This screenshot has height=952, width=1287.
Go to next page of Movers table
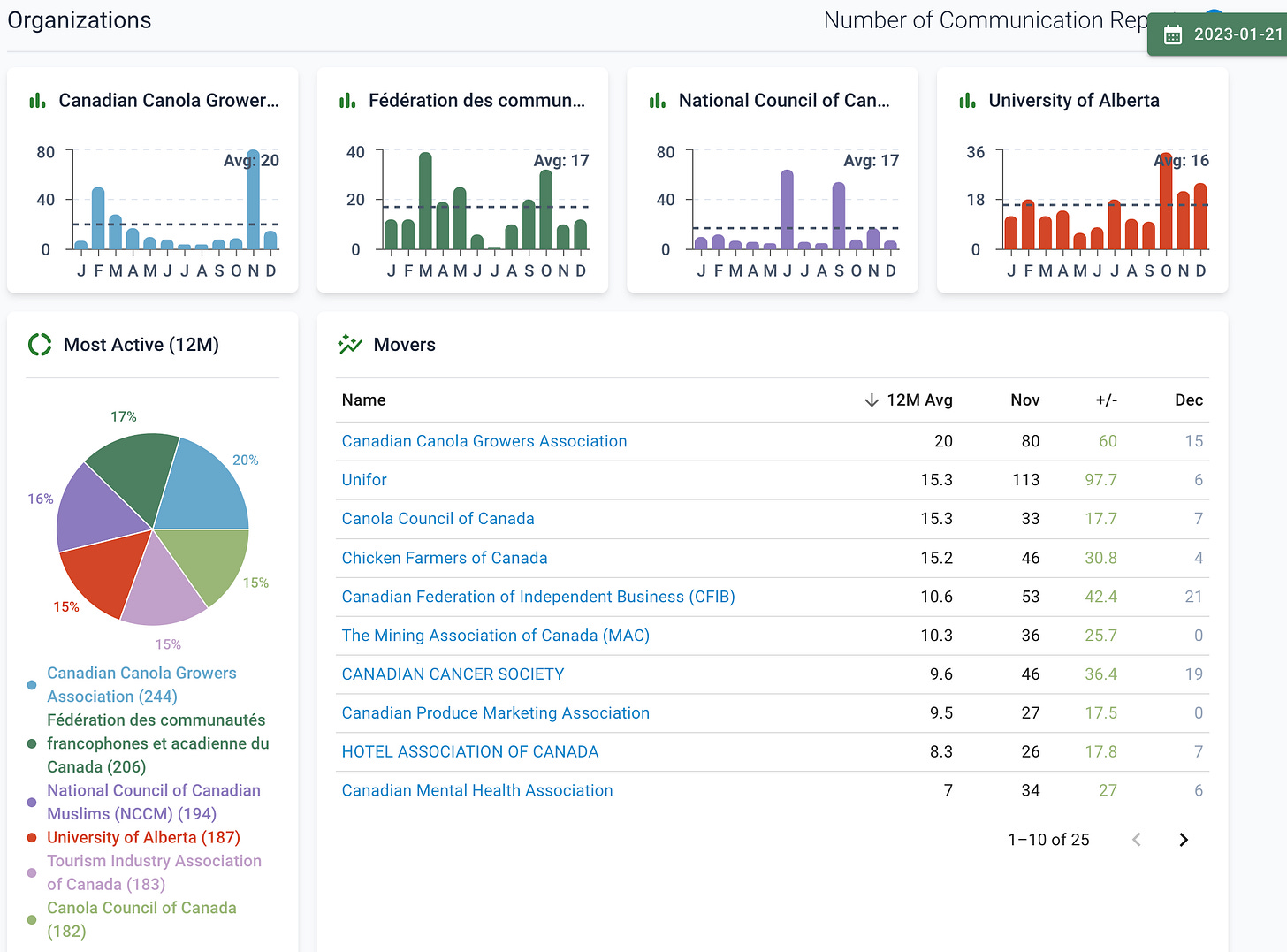pos(1184,840)
